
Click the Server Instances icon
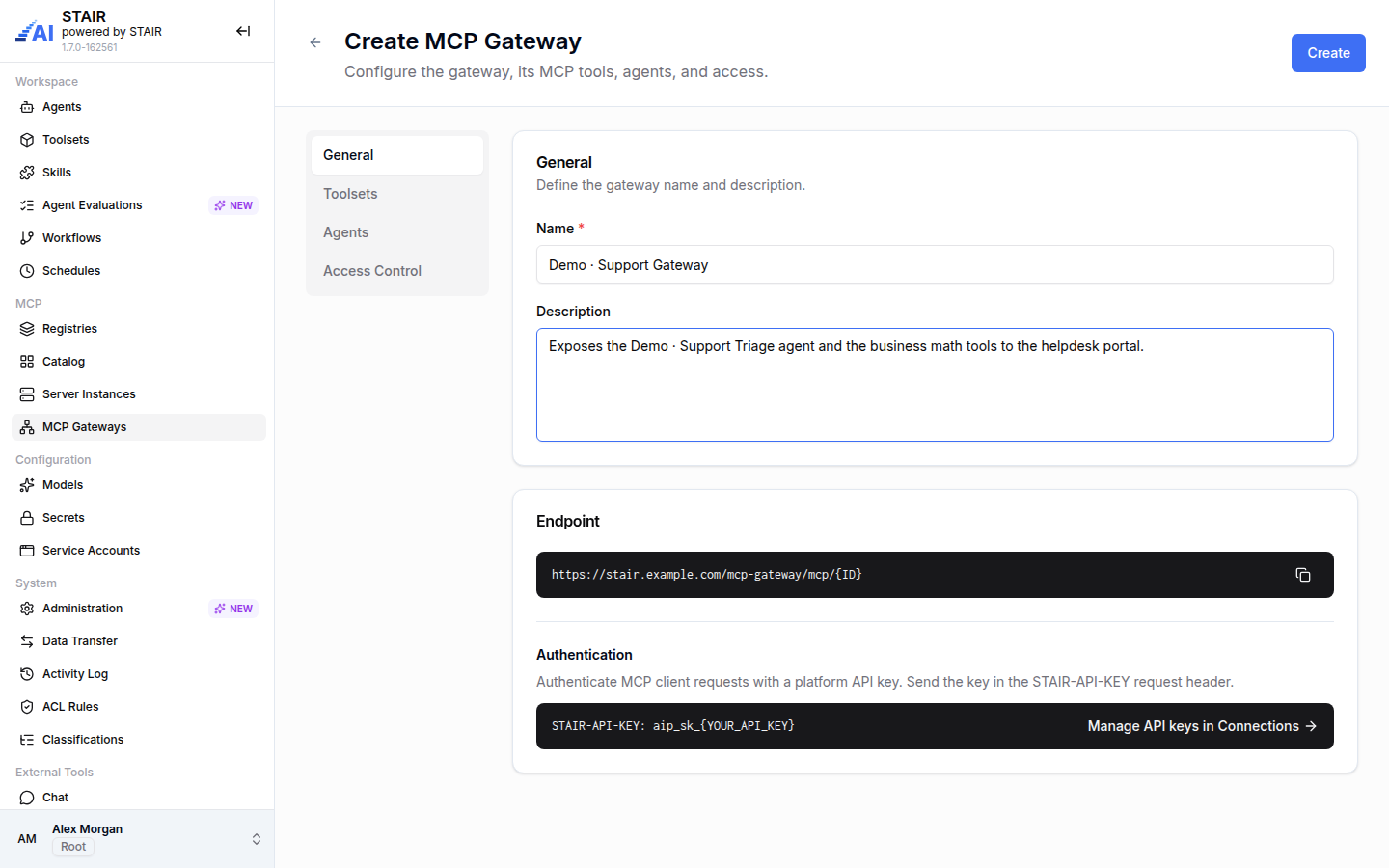click(27, 394)
